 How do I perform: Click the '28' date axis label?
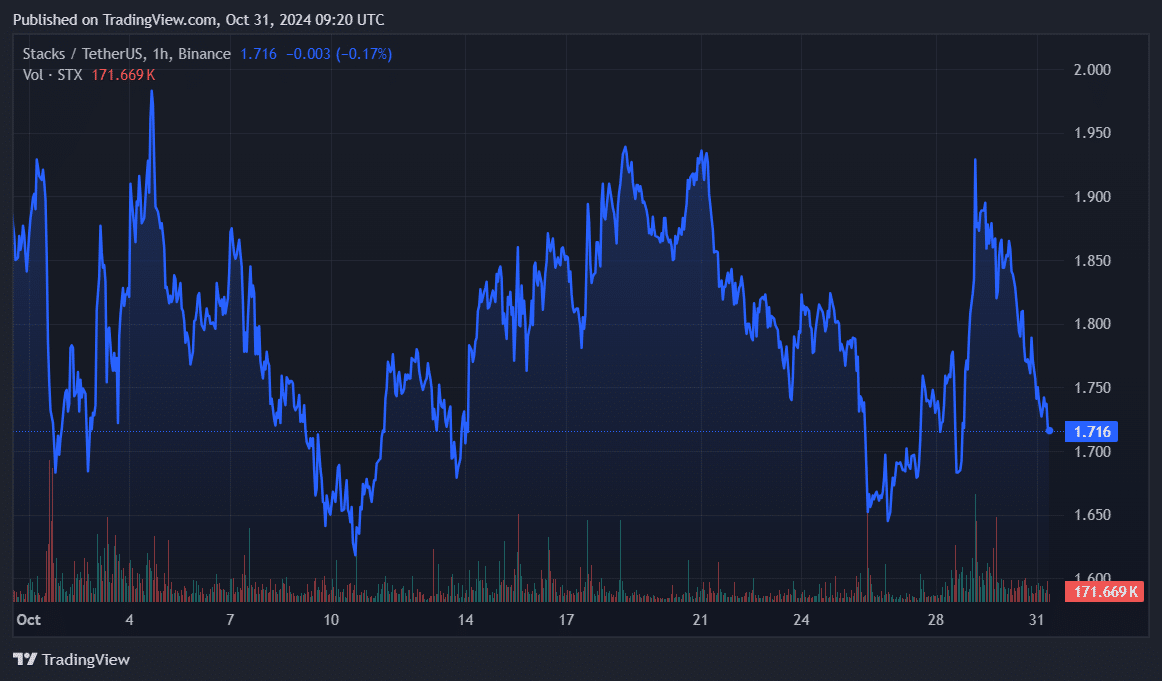point(936,619)
